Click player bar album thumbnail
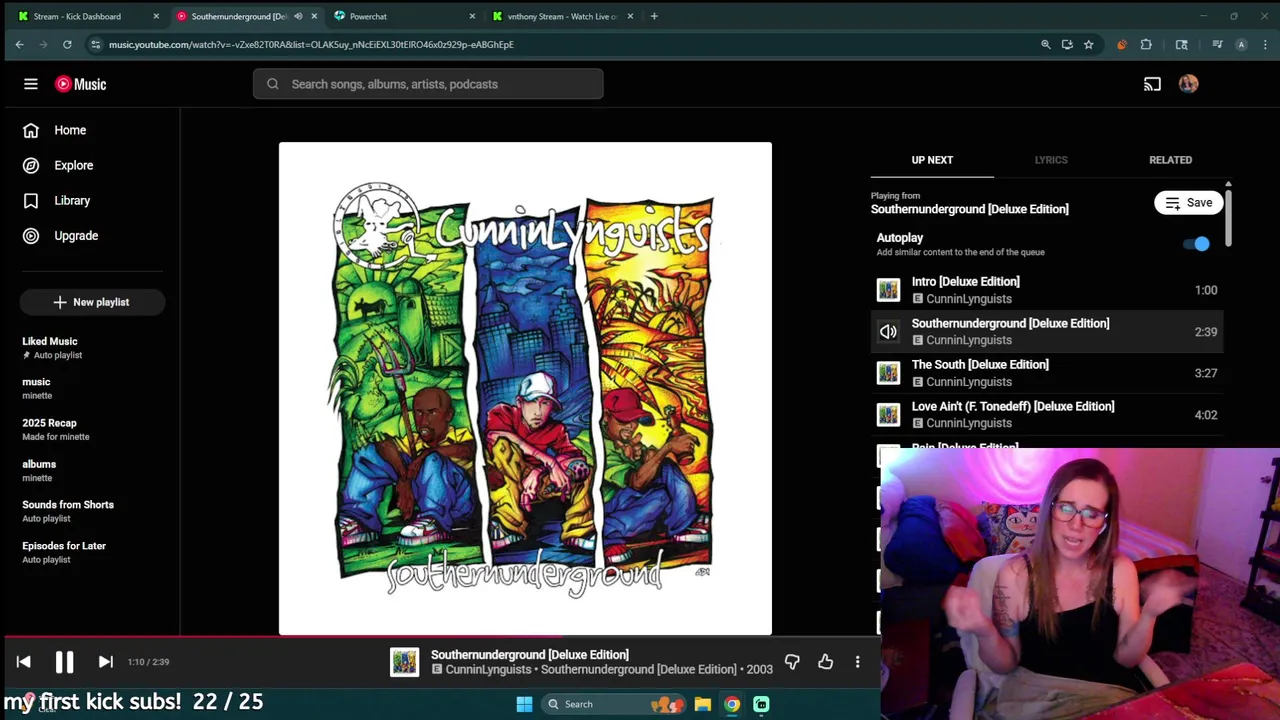The height and width of the screenshot is (720, 1280). coord(404,662)
